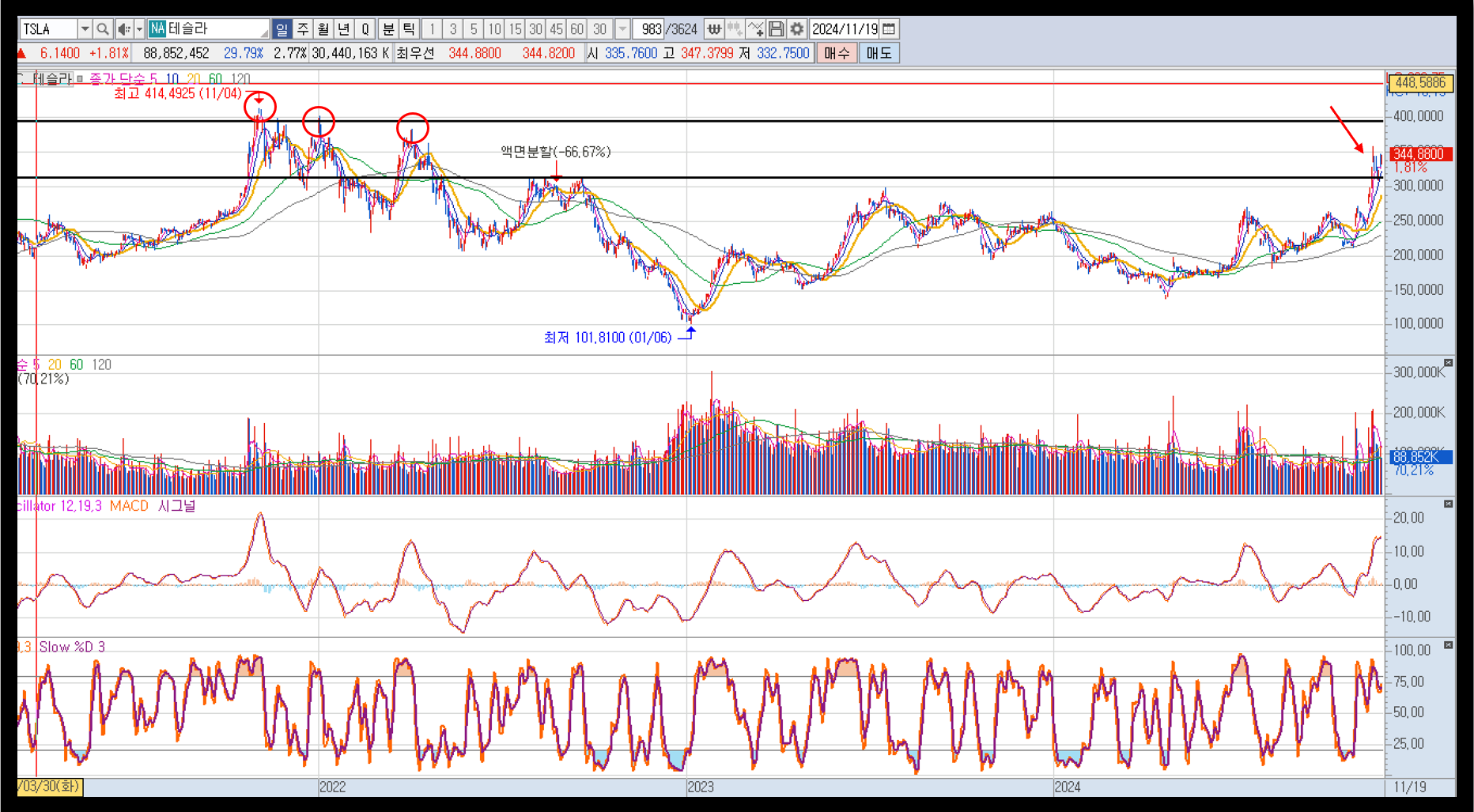Switch to minute (분) chart period

[x=387, y=29]
